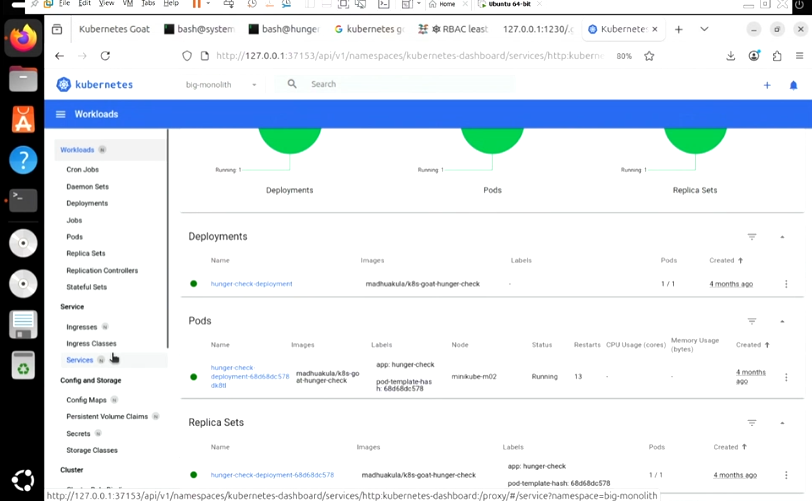Open the Files manager dock icon
The height and width of the screenshot is (501, 812).
[23, 80]
